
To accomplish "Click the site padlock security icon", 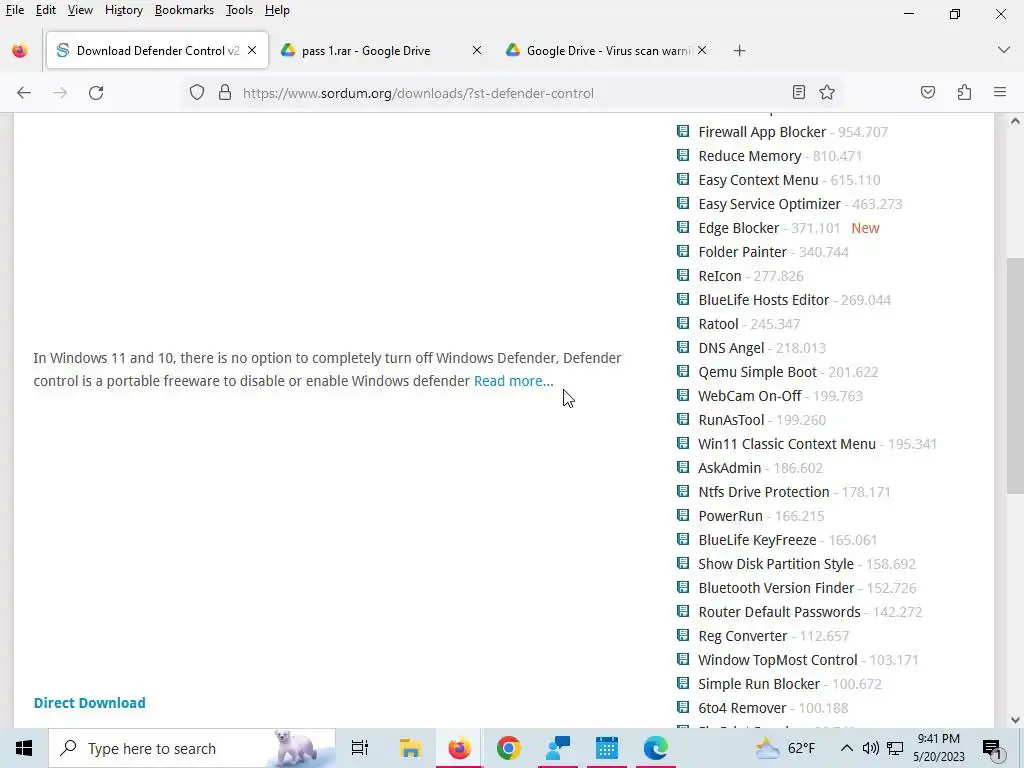I will pyautogui.click(x=225, y=93).
